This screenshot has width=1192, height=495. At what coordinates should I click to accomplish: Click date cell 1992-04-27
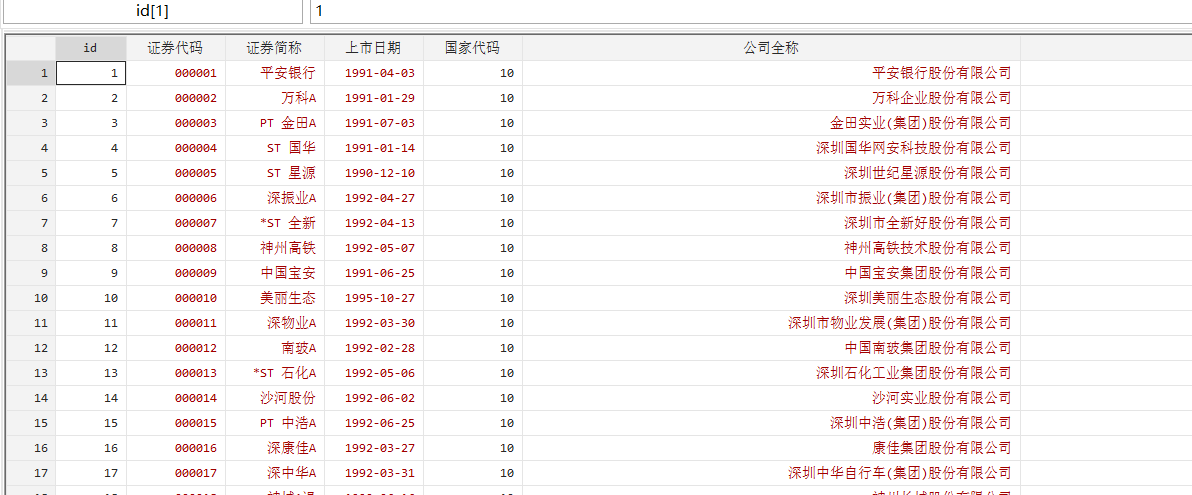pyautogui.click(x=373, y=198)
